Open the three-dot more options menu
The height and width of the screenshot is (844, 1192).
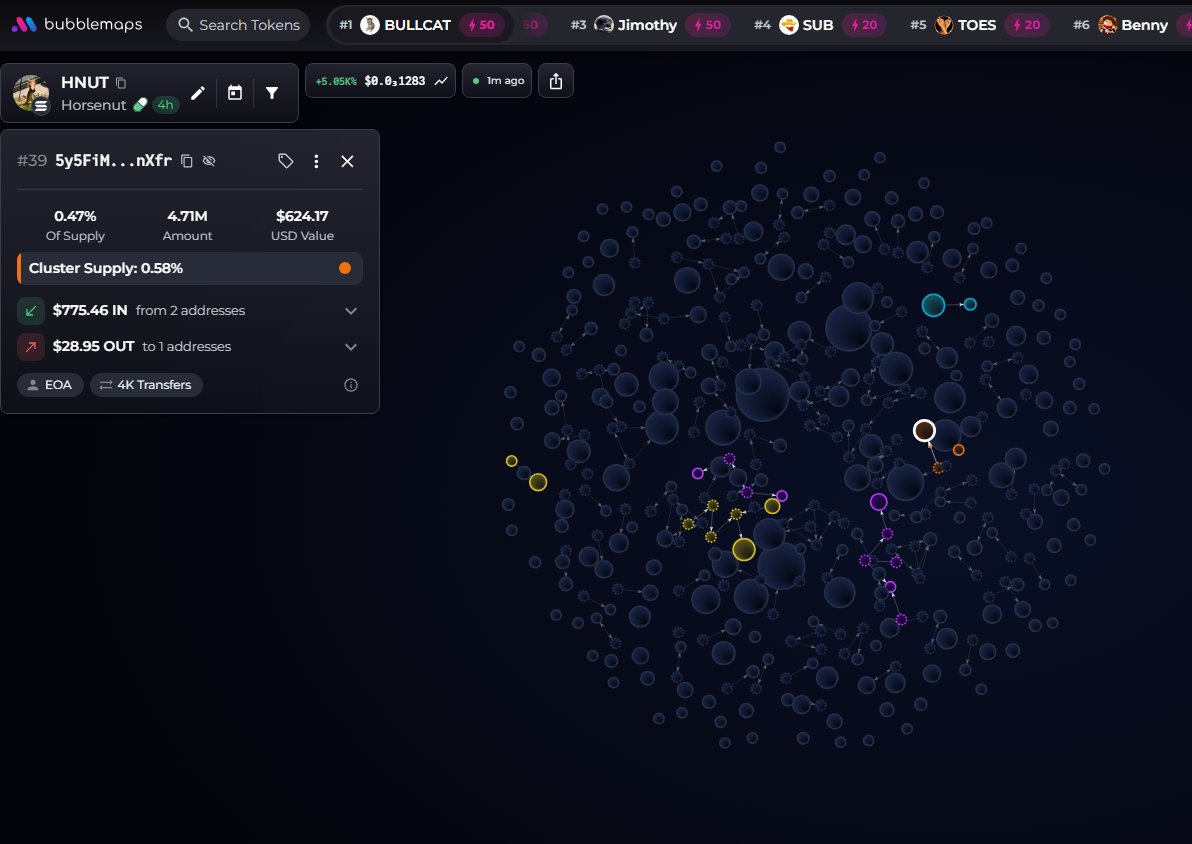316,161
